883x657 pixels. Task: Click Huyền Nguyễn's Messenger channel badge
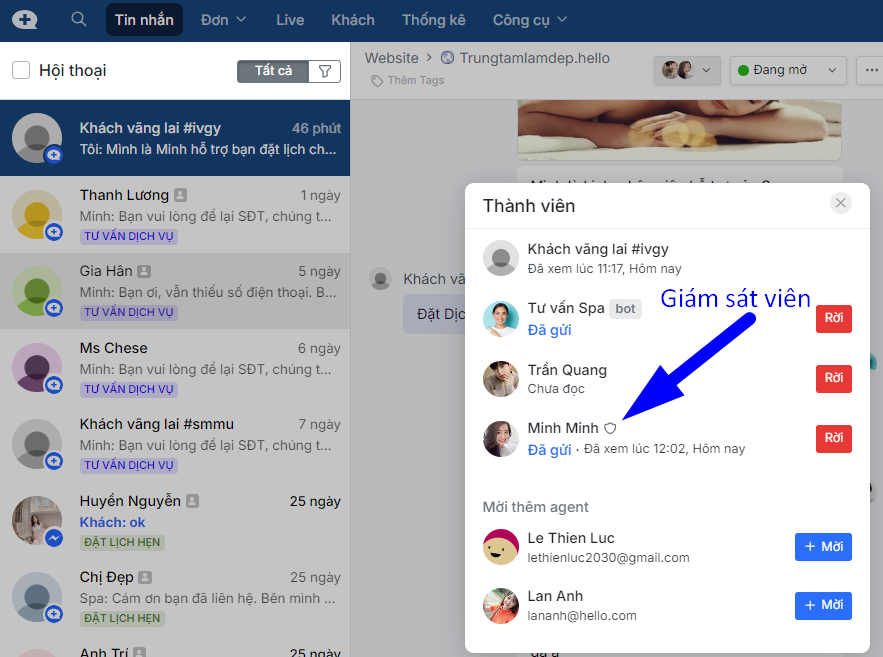click(54, 538)
